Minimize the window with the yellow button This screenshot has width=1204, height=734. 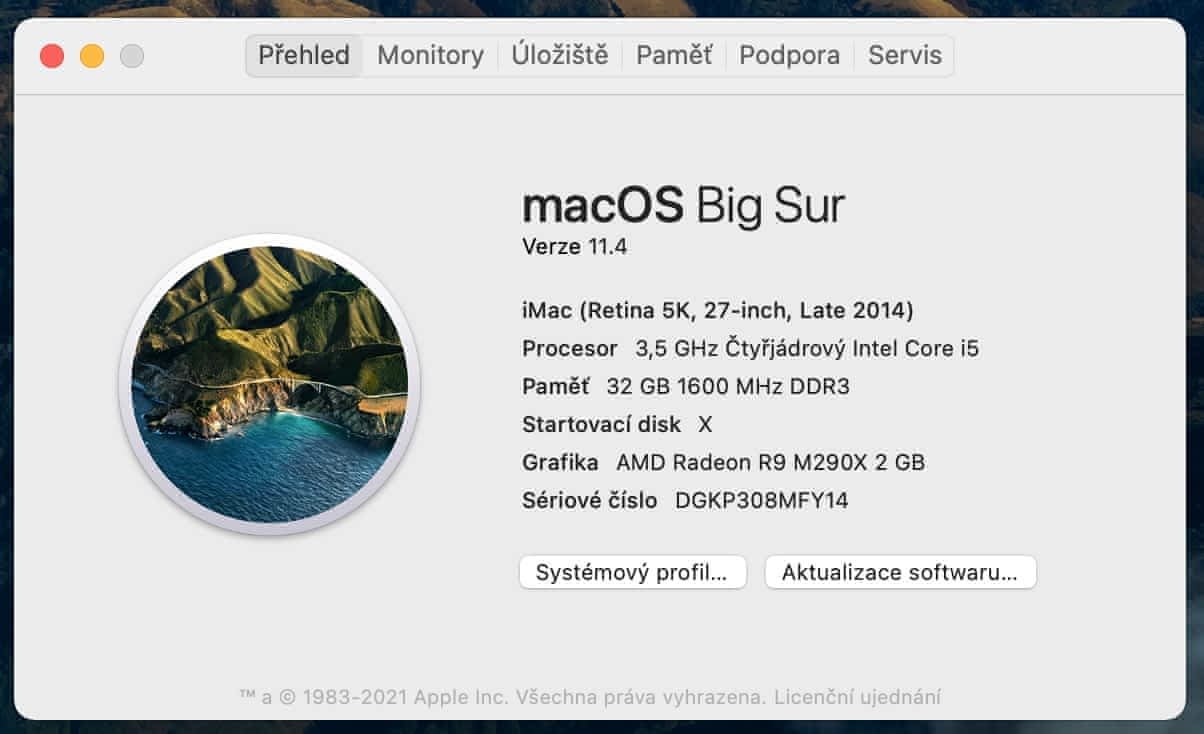click(92, 56)
